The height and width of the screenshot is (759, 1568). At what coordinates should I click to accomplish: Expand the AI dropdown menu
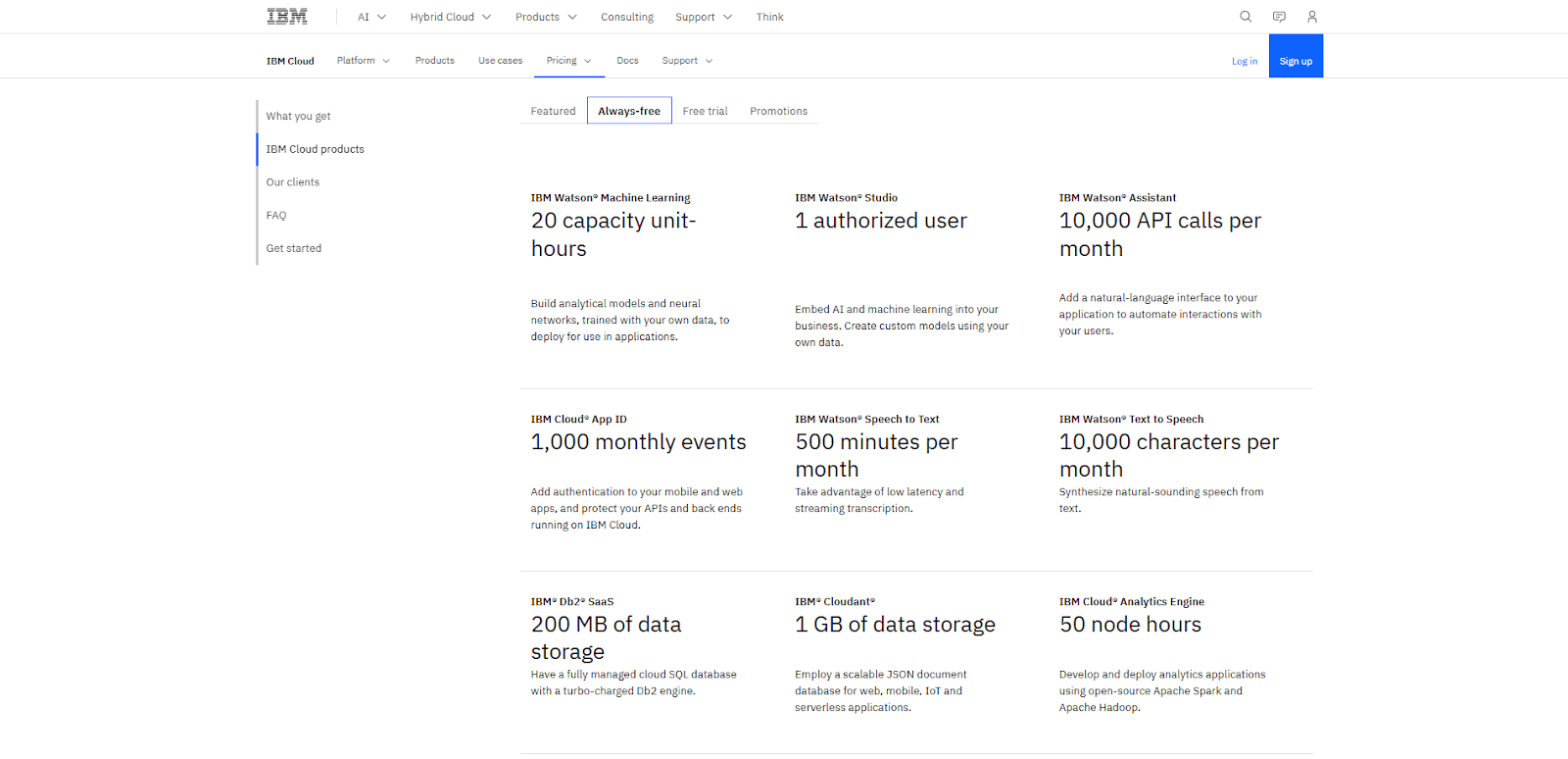(371, 17)
